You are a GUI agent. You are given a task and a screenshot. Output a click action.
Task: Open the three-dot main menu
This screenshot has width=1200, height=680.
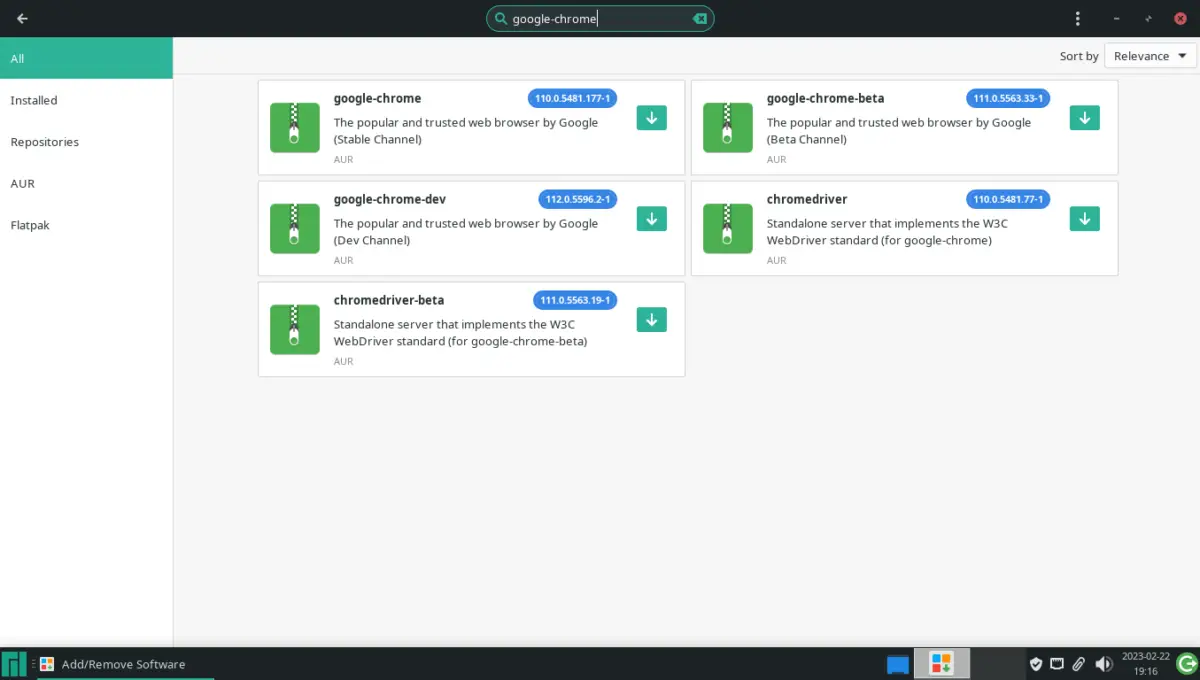[1077, 19]
